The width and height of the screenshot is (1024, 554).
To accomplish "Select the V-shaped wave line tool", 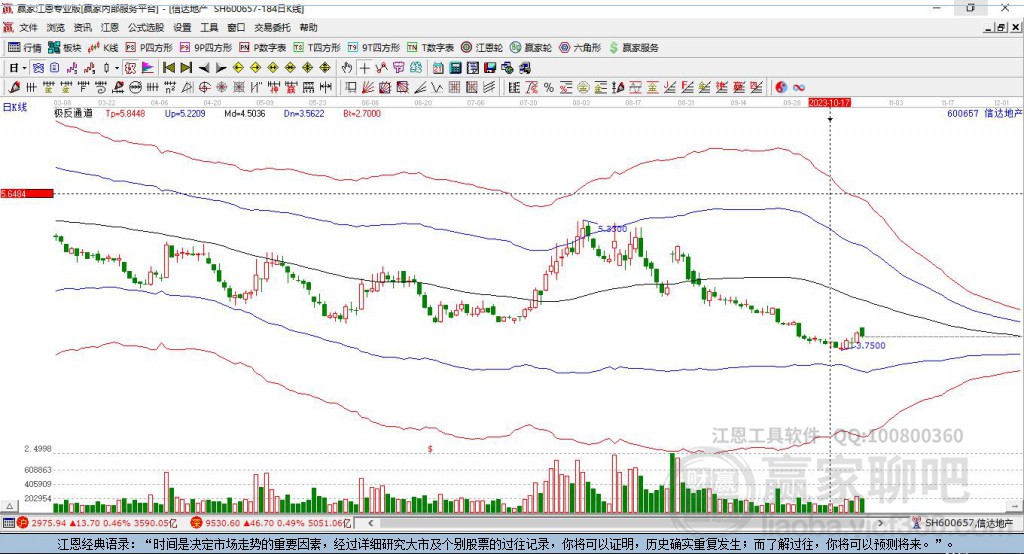I will [437, 88].
